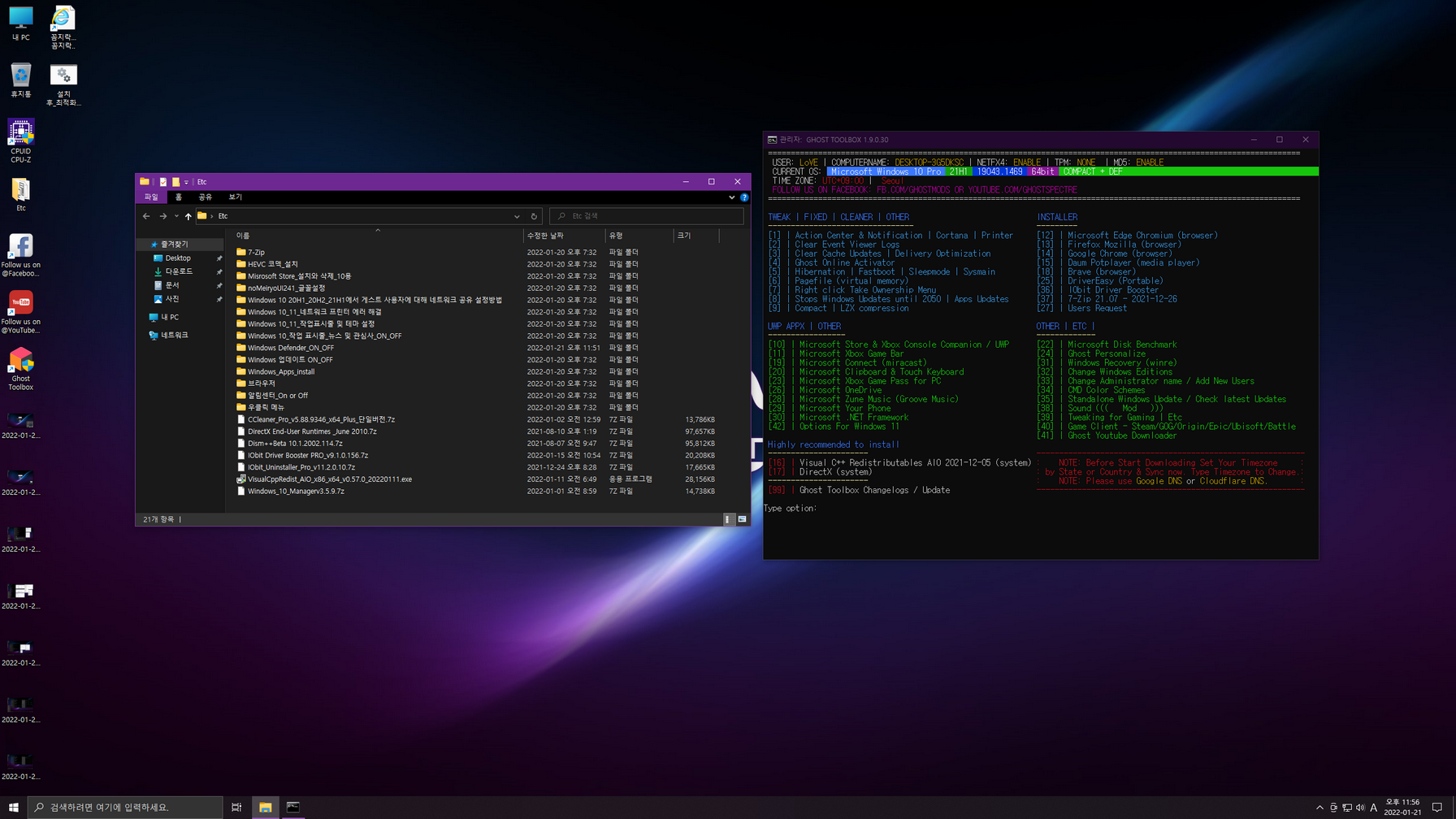1456x819 pixels.
Task: Select the Windows Defender_ON_OFF folder
Action: click(291, 348)
